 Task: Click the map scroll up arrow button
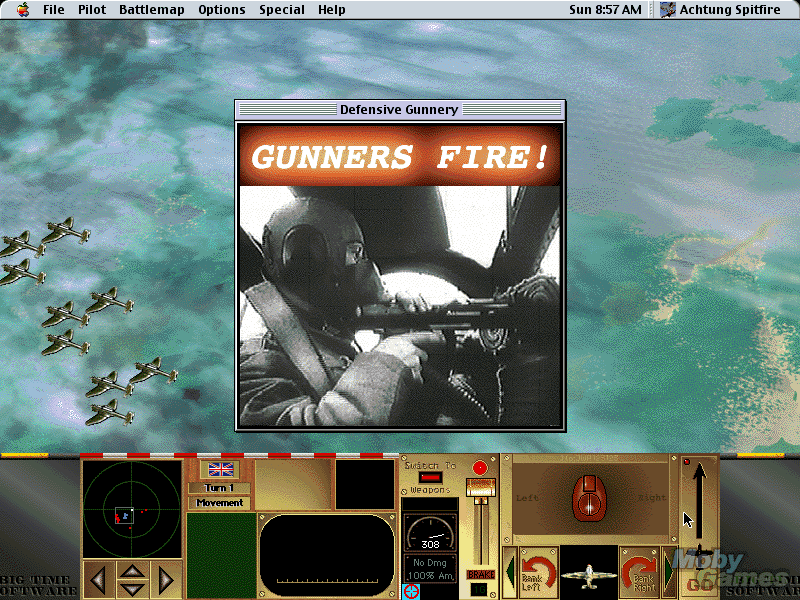coord(133,570)
